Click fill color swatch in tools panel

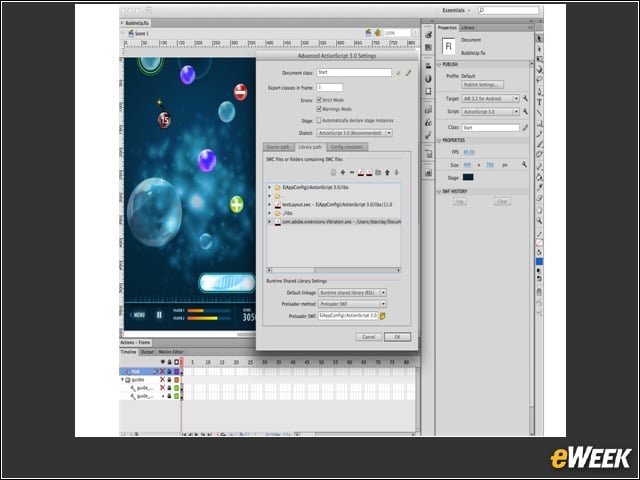coord(539,262)
